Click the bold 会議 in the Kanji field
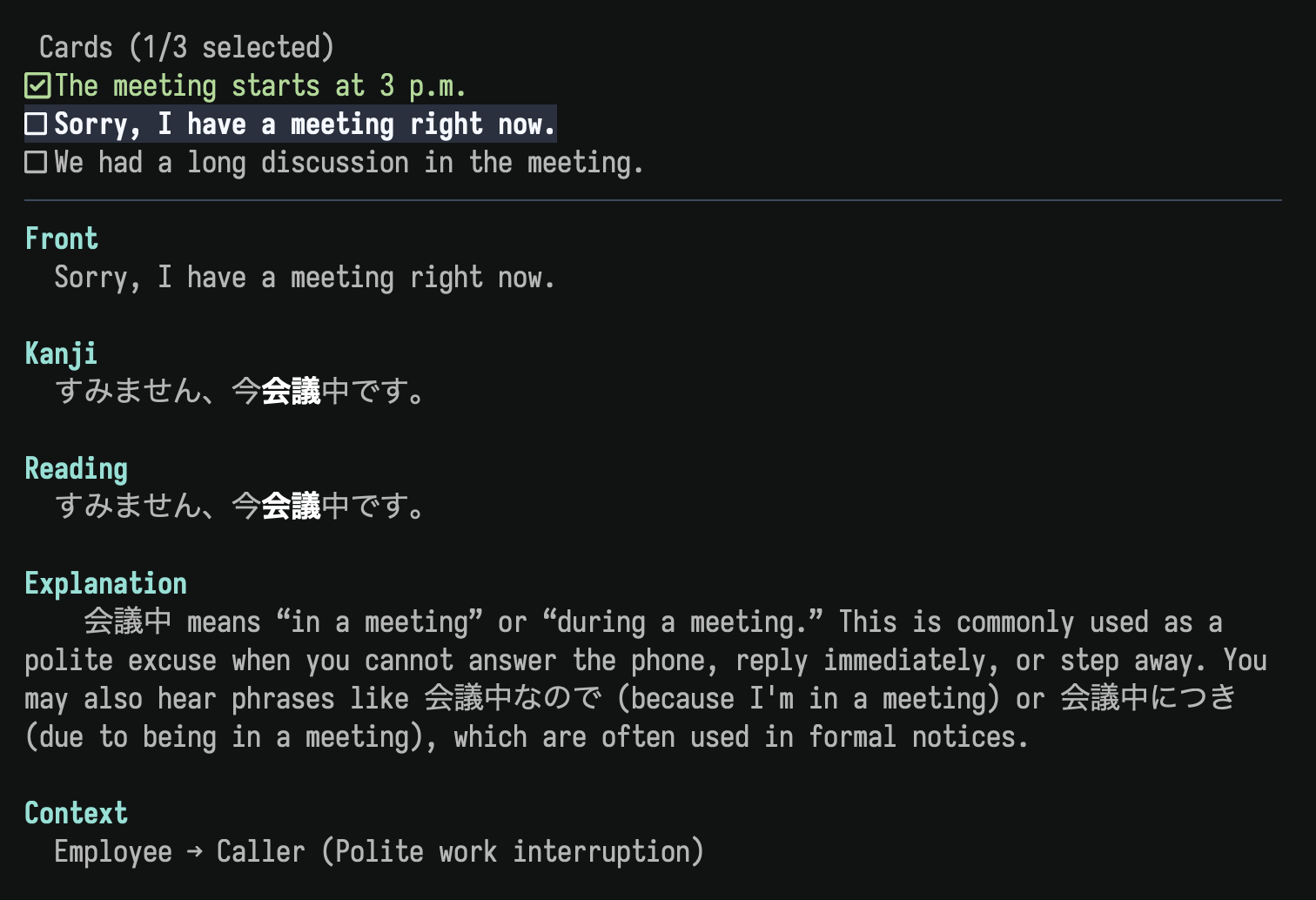1316x900 pixels. (292, 392)
